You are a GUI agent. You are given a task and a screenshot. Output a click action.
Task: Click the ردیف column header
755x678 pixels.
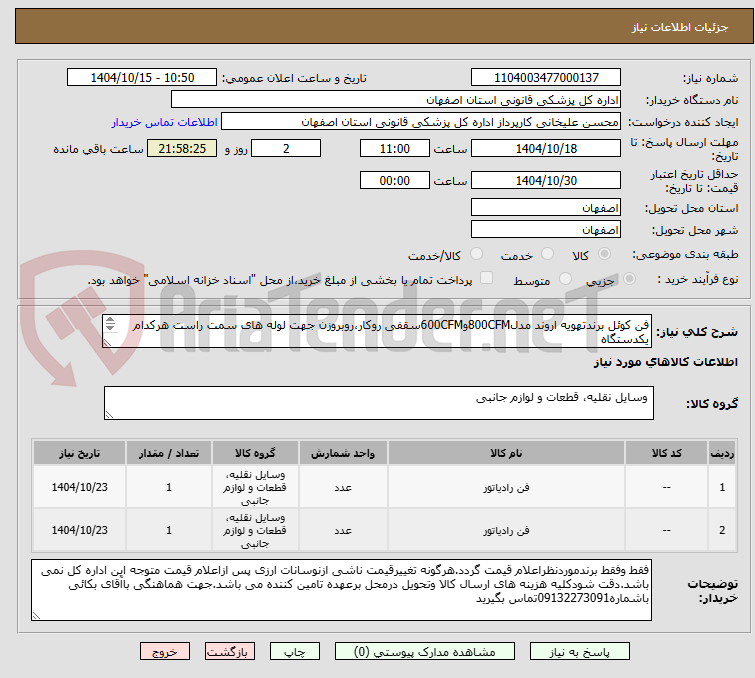722,453
